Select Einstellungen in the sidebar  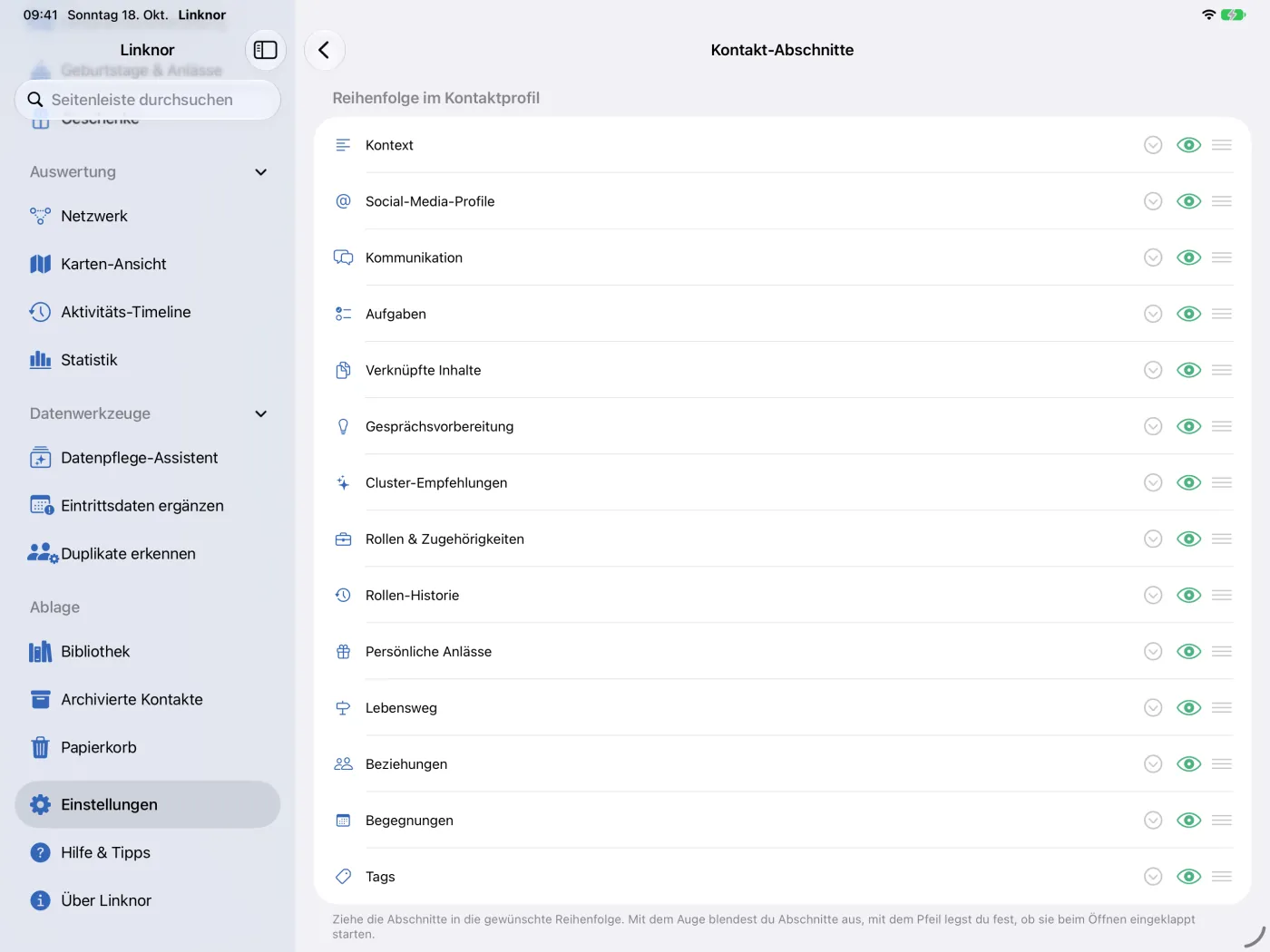(x=148, y=804)
